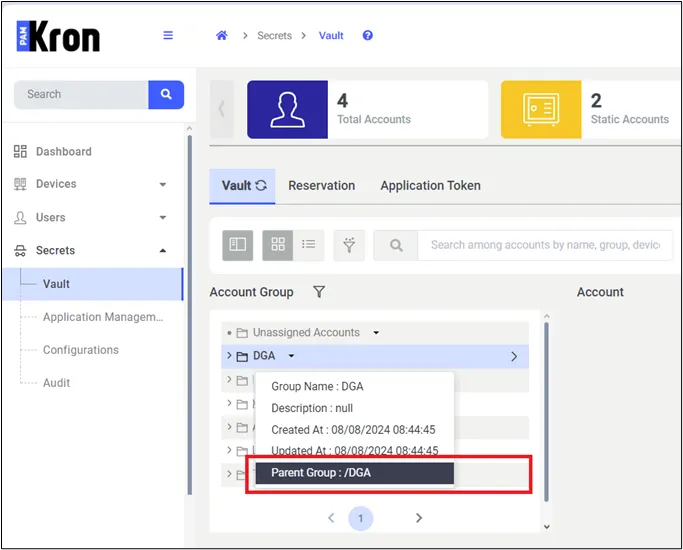Switch to list view icon

308,245
